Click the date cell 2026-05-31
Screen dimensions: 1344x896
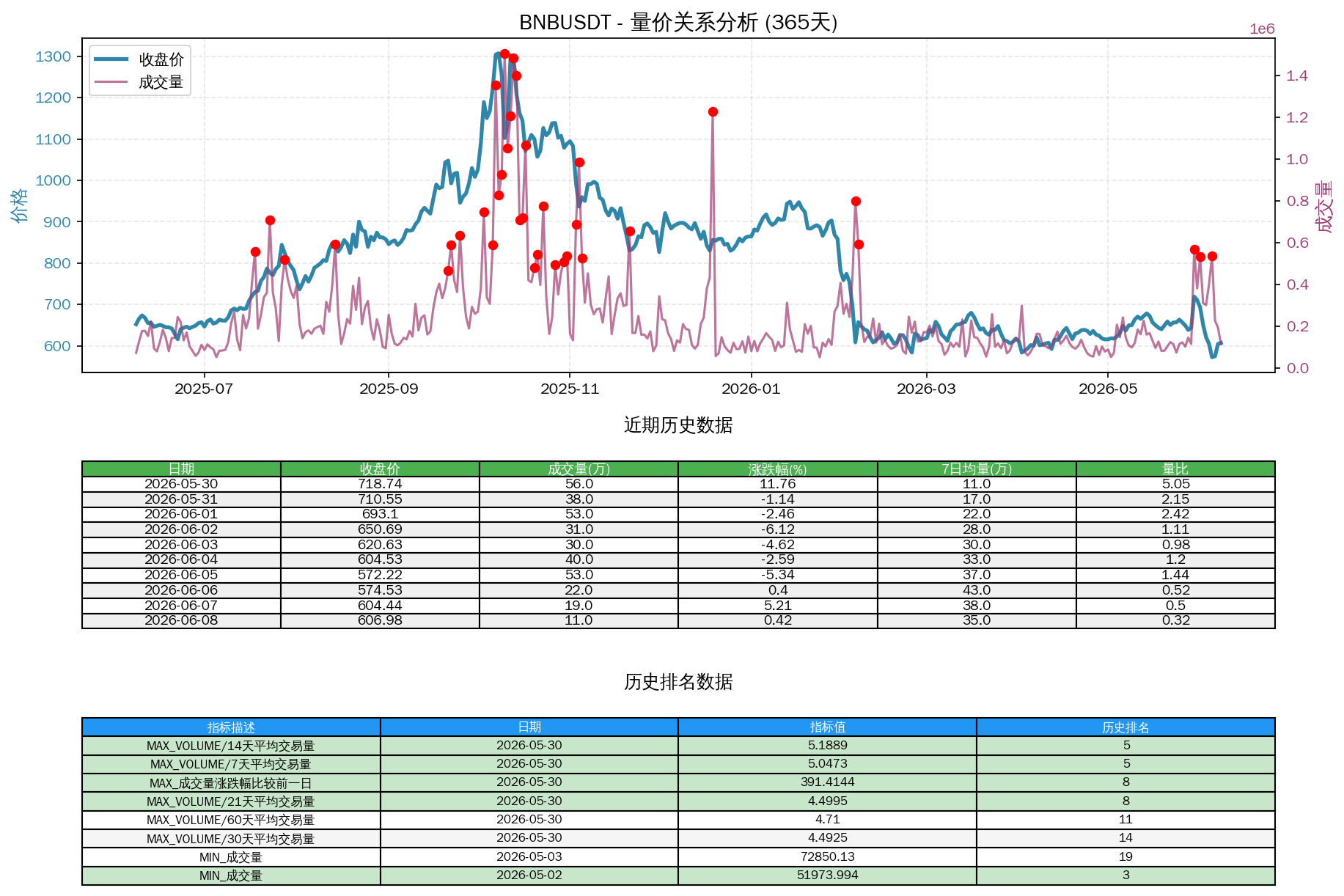coord(181,499)
